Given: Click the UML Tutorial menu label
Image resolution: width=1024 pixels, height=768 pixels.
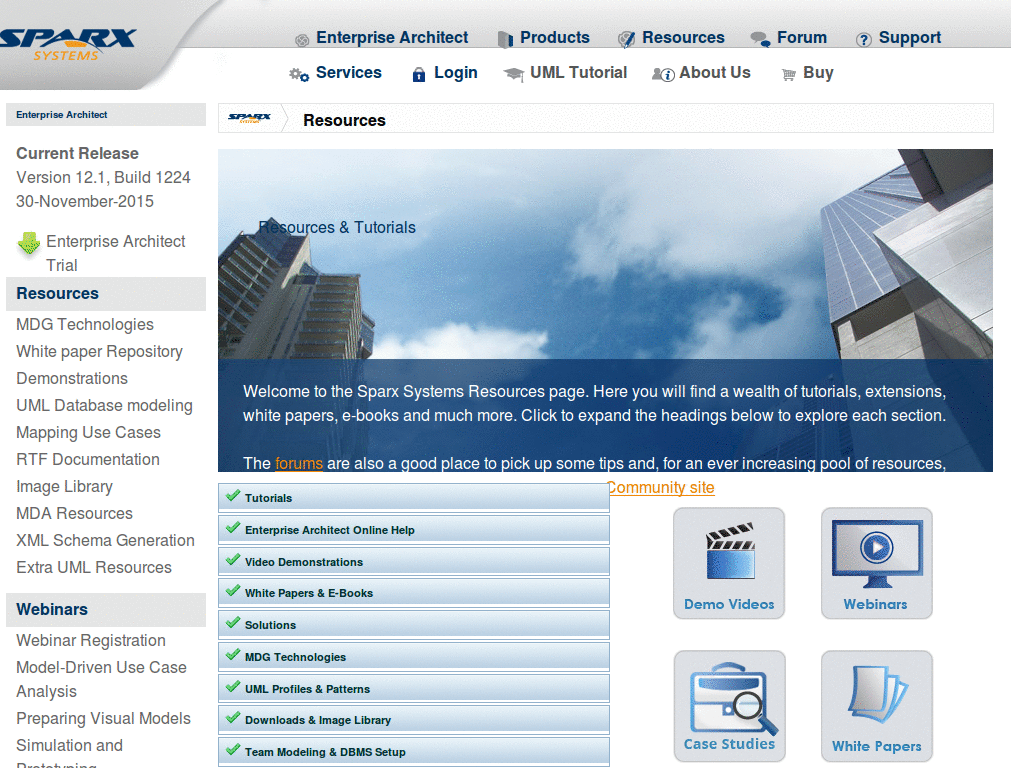Looking at the screenshot, I should tap(579, 72).
